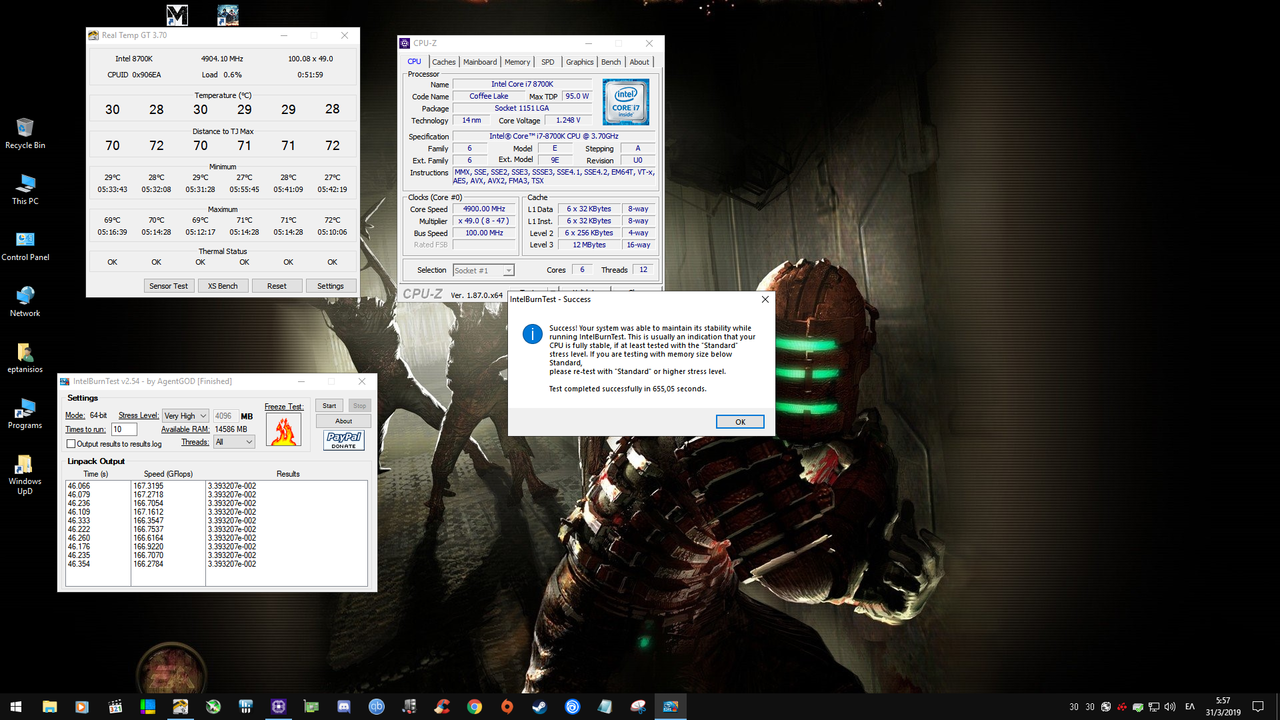The height and width of the screenshot is (720, 1280).
Task: Switch to the About tab in CPU-Z
Action: click(x=639, y=62)
